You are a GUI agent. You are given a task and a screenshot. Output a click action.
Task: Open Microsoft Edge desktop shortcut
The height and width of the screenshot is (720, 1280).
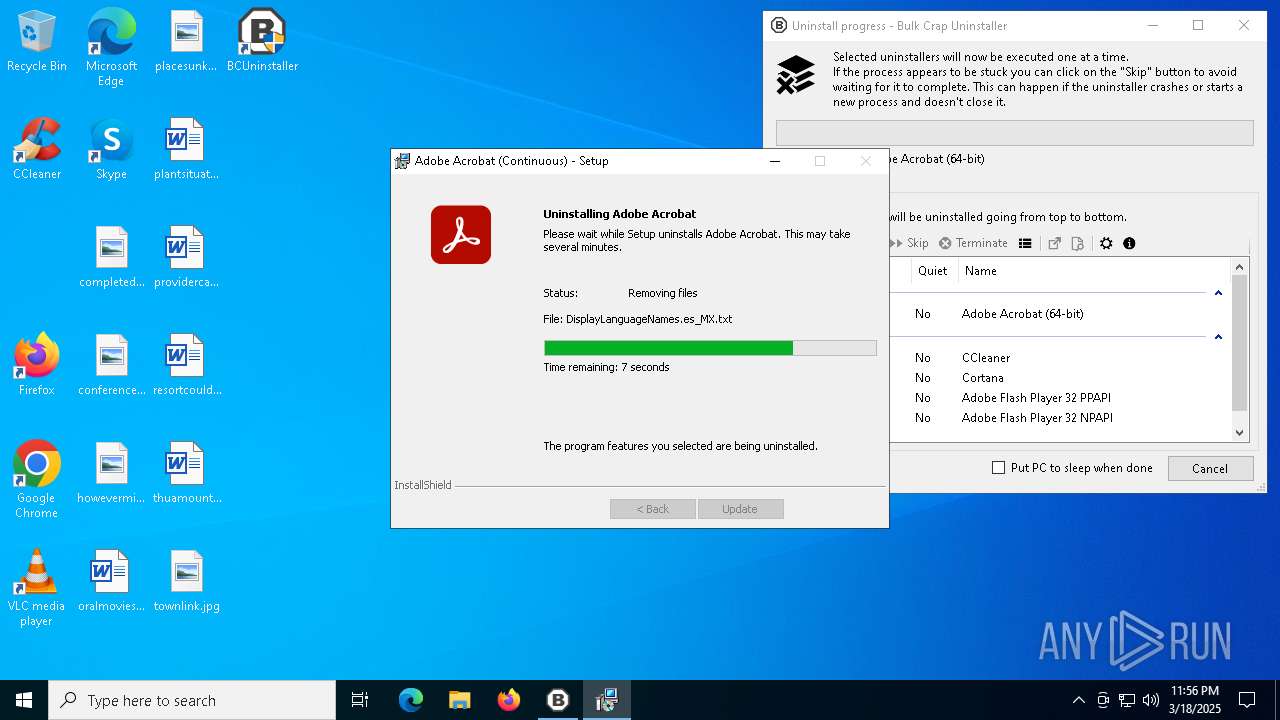tap(111, 47)
